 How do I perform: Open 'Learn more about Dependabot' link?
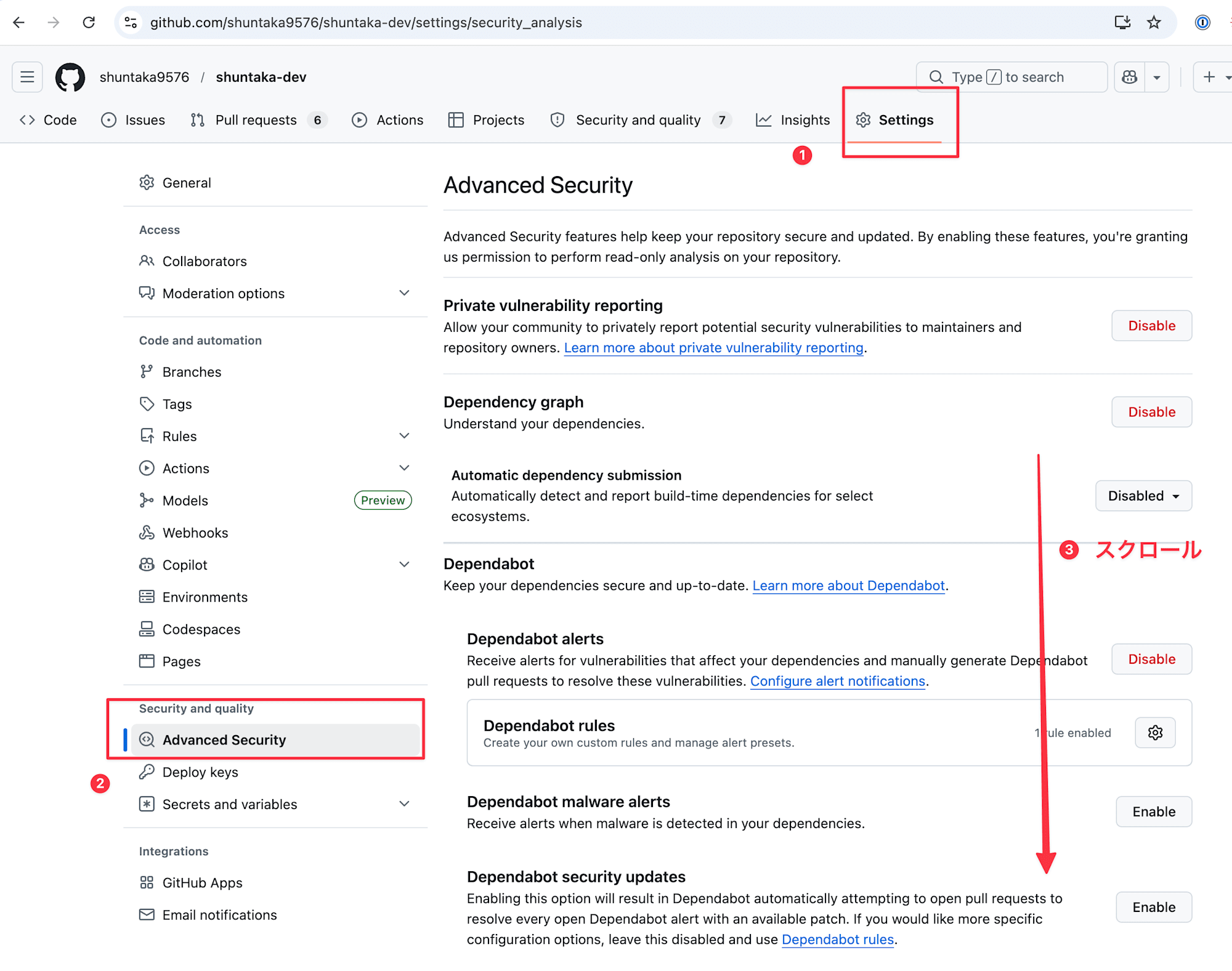click(x=848, y=586)
